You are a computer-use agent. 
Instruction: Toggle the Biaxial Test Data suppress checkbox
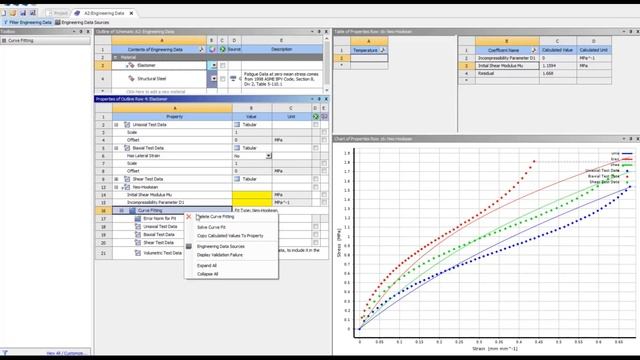pyautogui.click(x=316, y=148)
